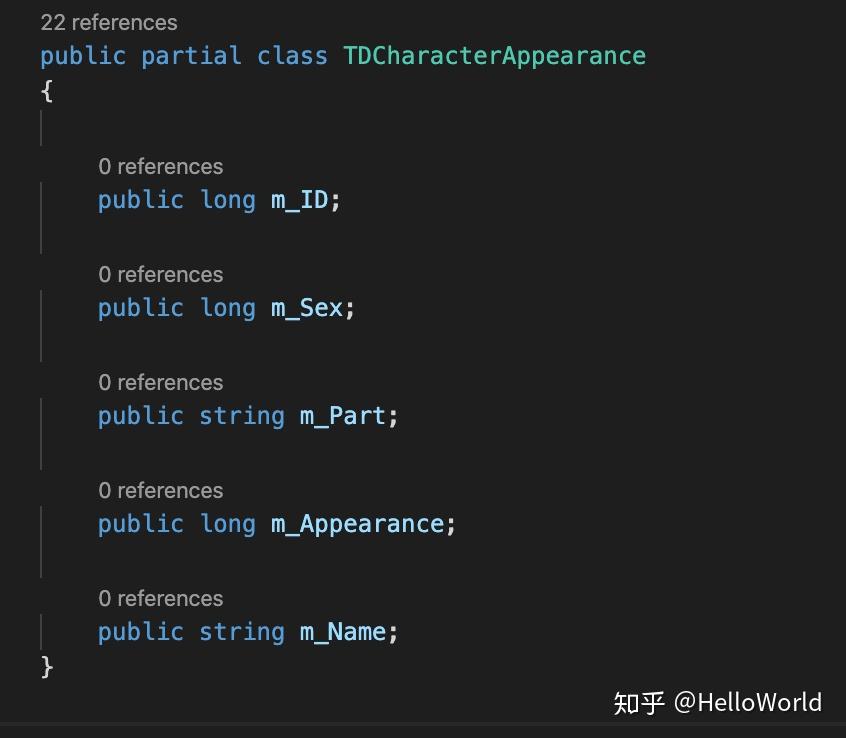The image size is (846, 738).
Task: Click the class keyword
Action: click(292, 56)
